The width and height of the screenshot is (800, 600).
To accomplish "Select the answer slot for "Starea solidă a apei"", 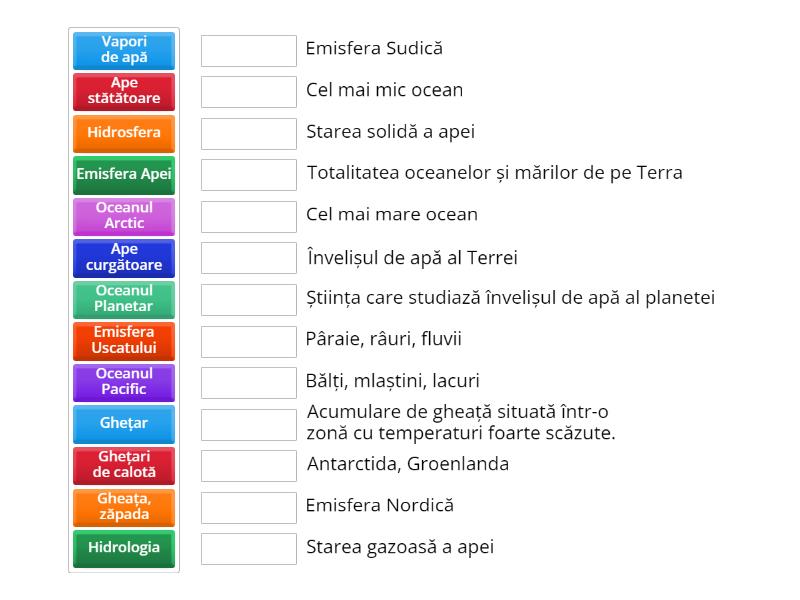I will click(248, 132).
